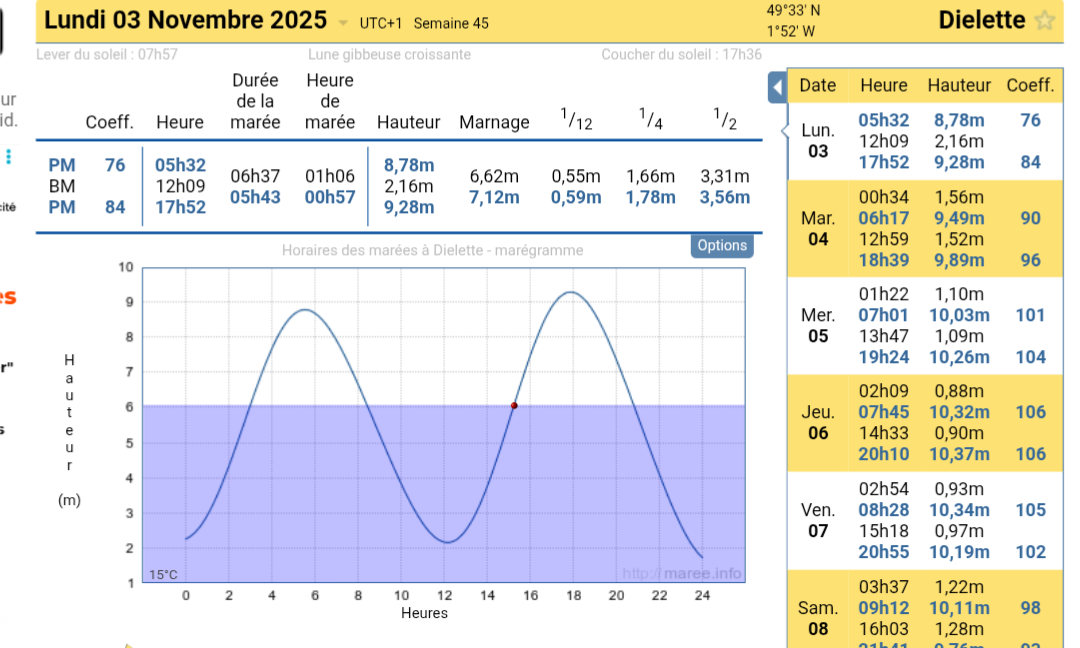Click the maree.info watermark link on graph

coord(682,573)
